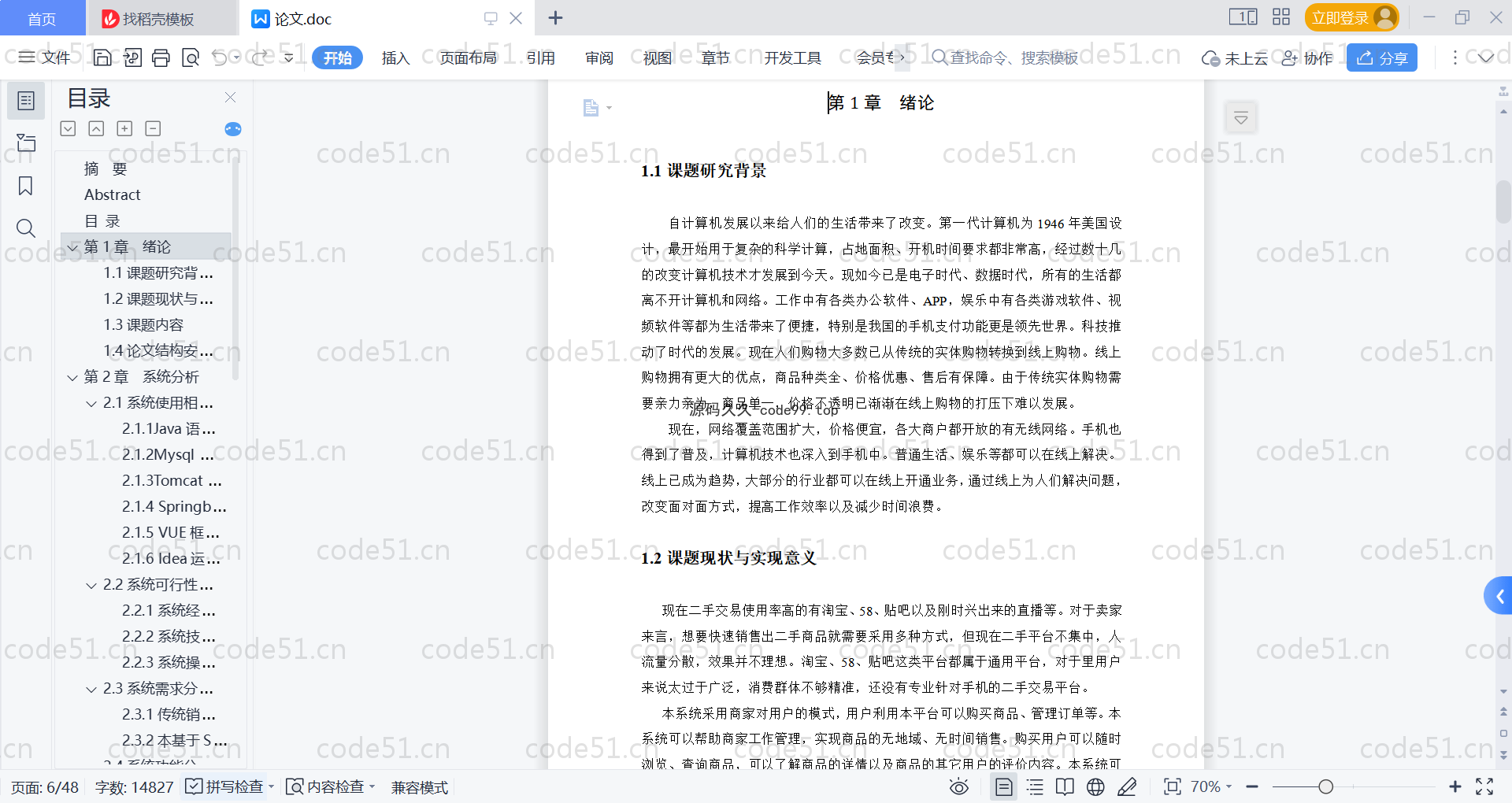Collapse all headings in the outline pane
Screen dimensions: 1512x803
96,128
